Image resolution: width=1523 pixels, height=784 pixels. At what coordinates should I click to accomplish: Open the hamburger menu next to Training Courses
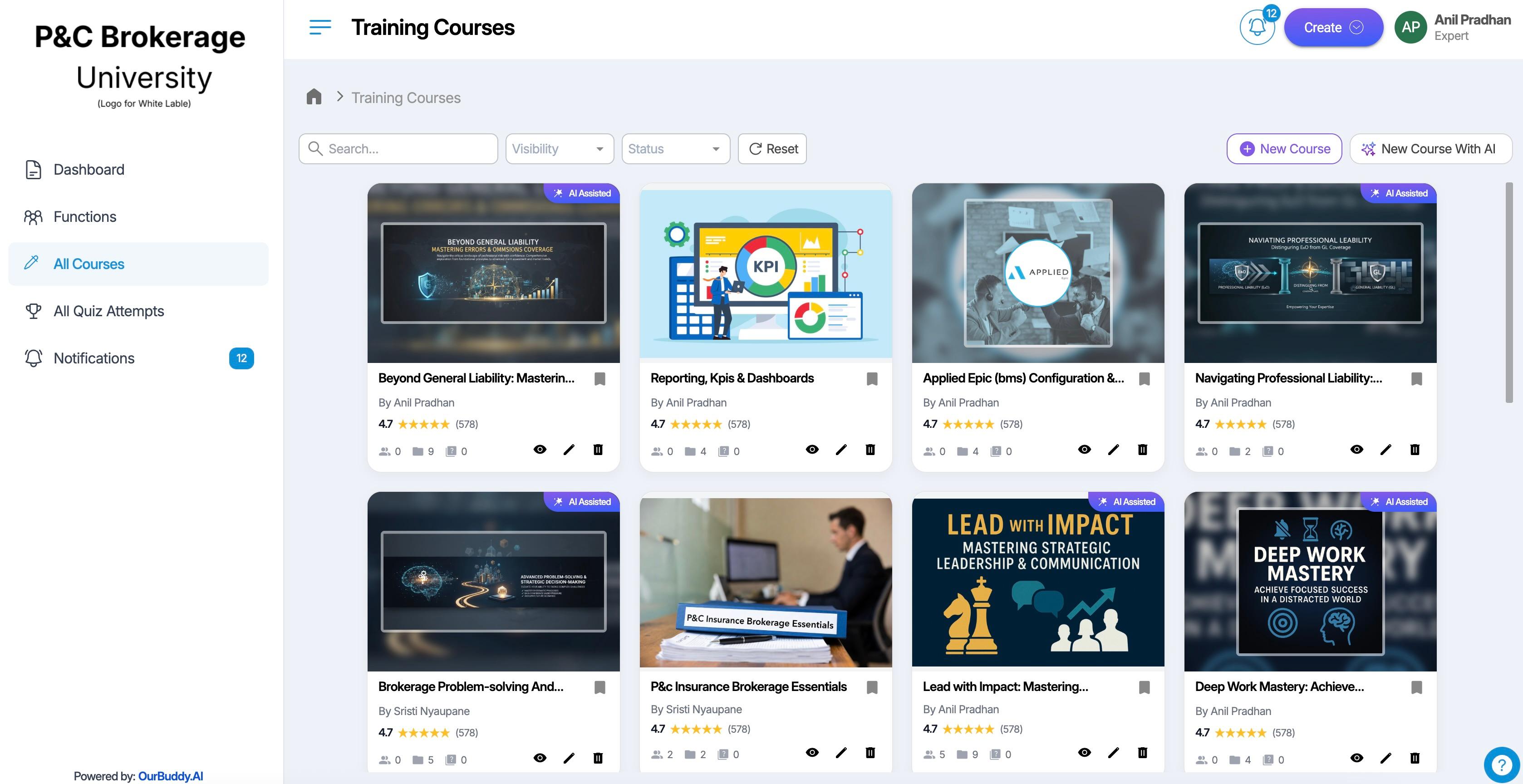click(x=319, y=27)
